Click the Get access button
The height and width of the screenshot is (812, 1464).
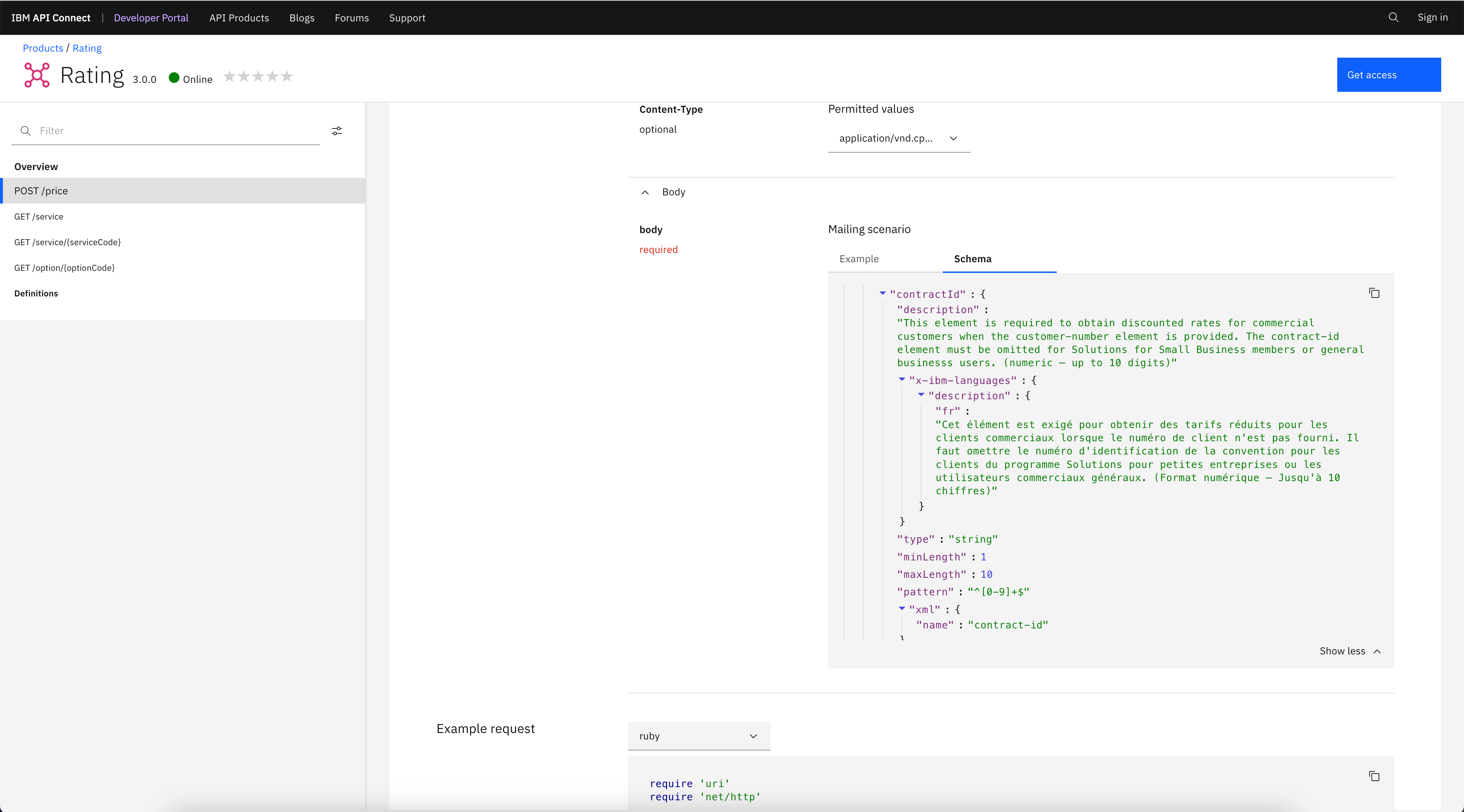(1389, 75)
